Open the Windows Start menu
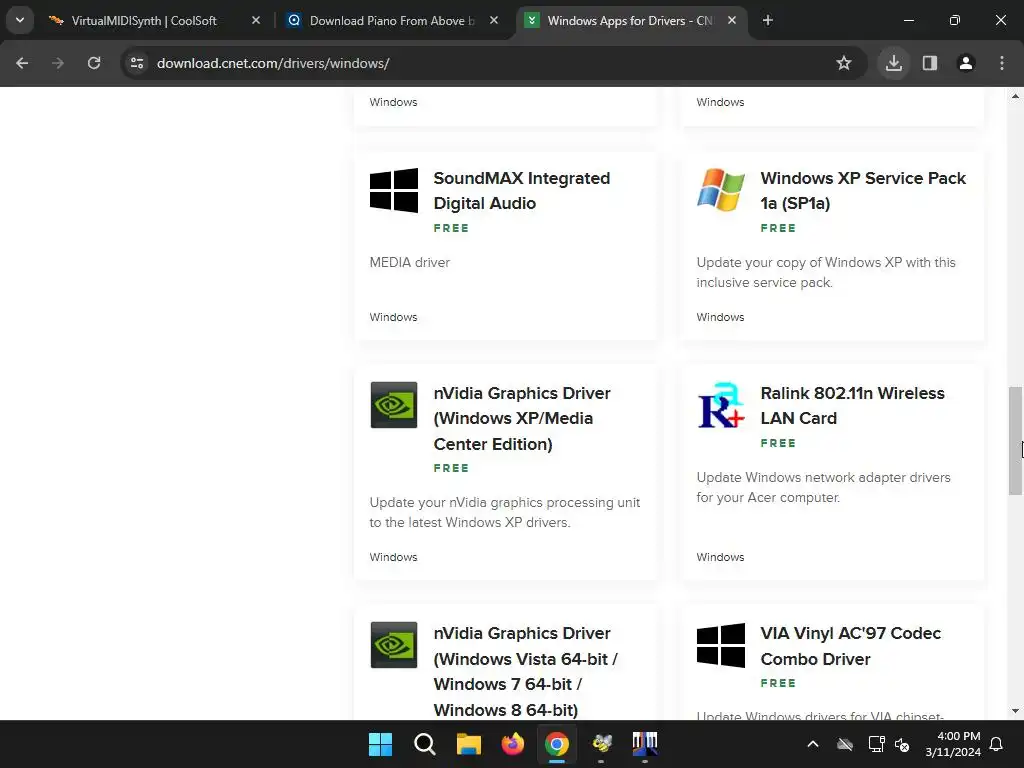The image size is (1024, 768). pyautogui.click(x=380, y=744)
